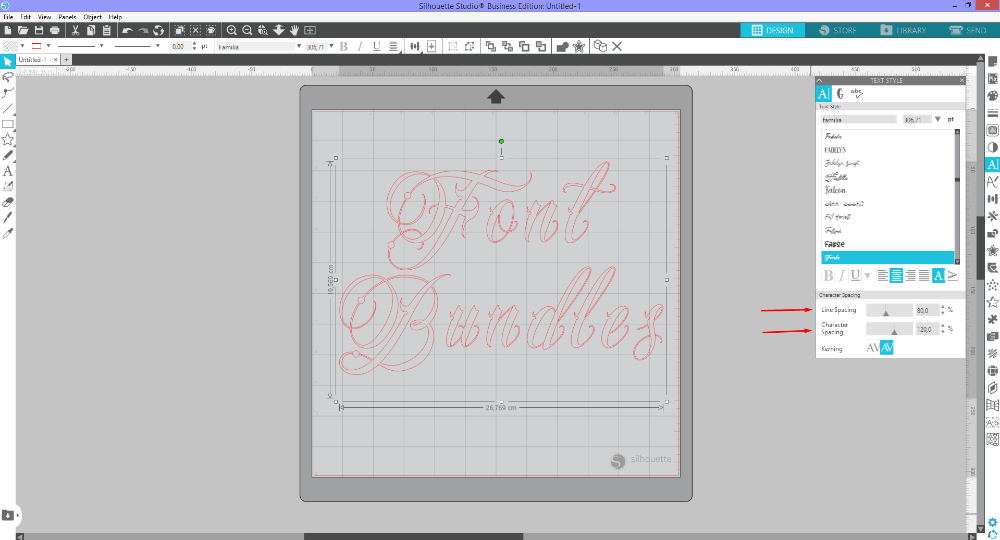1000x540 pixels.
Task: Open spell check abc tab
Action: 857,94
